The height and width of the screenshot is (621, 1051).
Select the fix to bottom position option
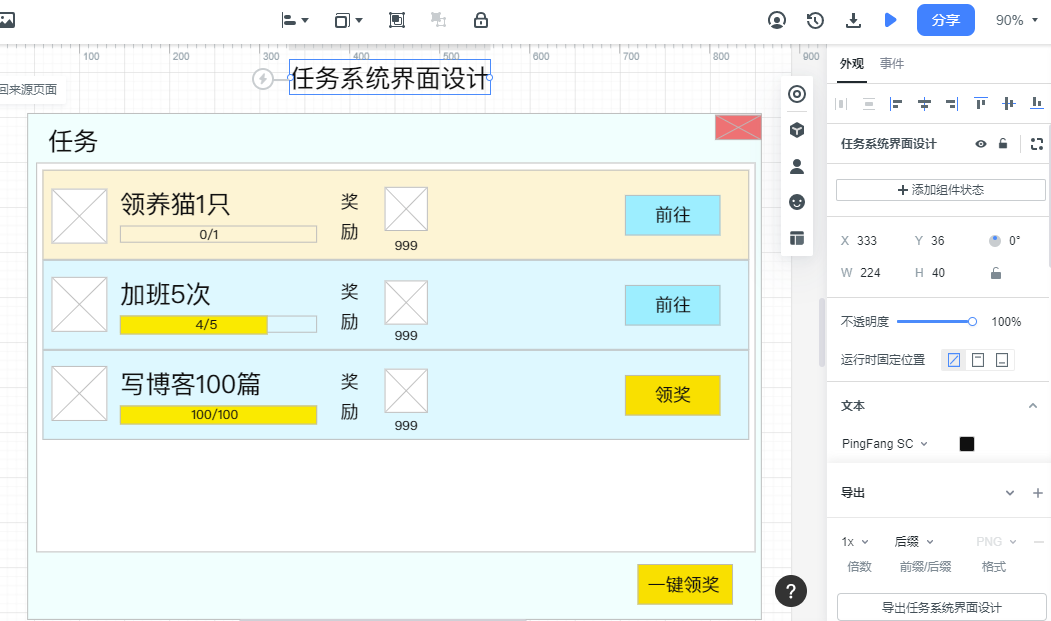(1002, 360)
